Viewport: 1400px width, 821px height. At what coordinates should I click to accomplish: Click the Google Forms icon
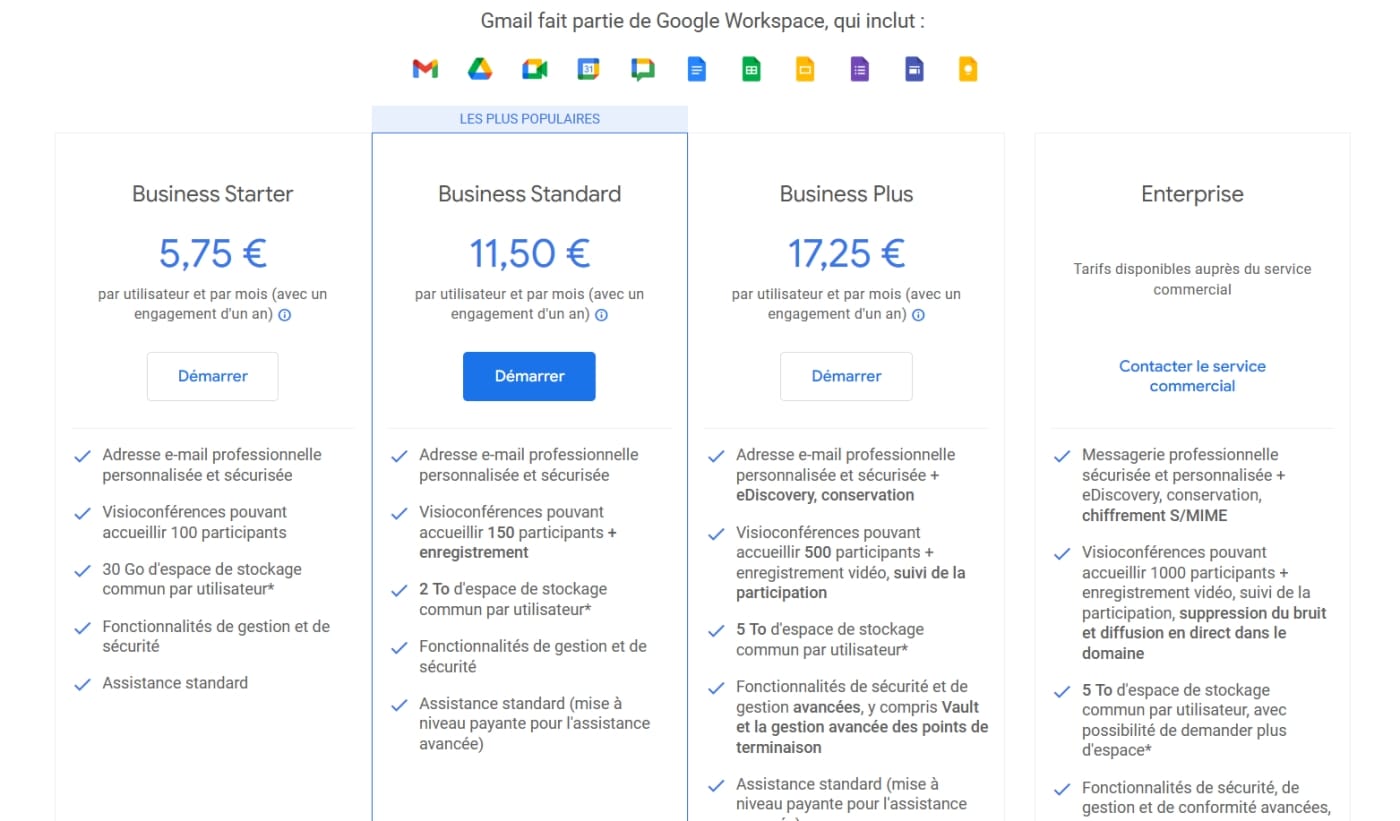click(x=859, y=69)
